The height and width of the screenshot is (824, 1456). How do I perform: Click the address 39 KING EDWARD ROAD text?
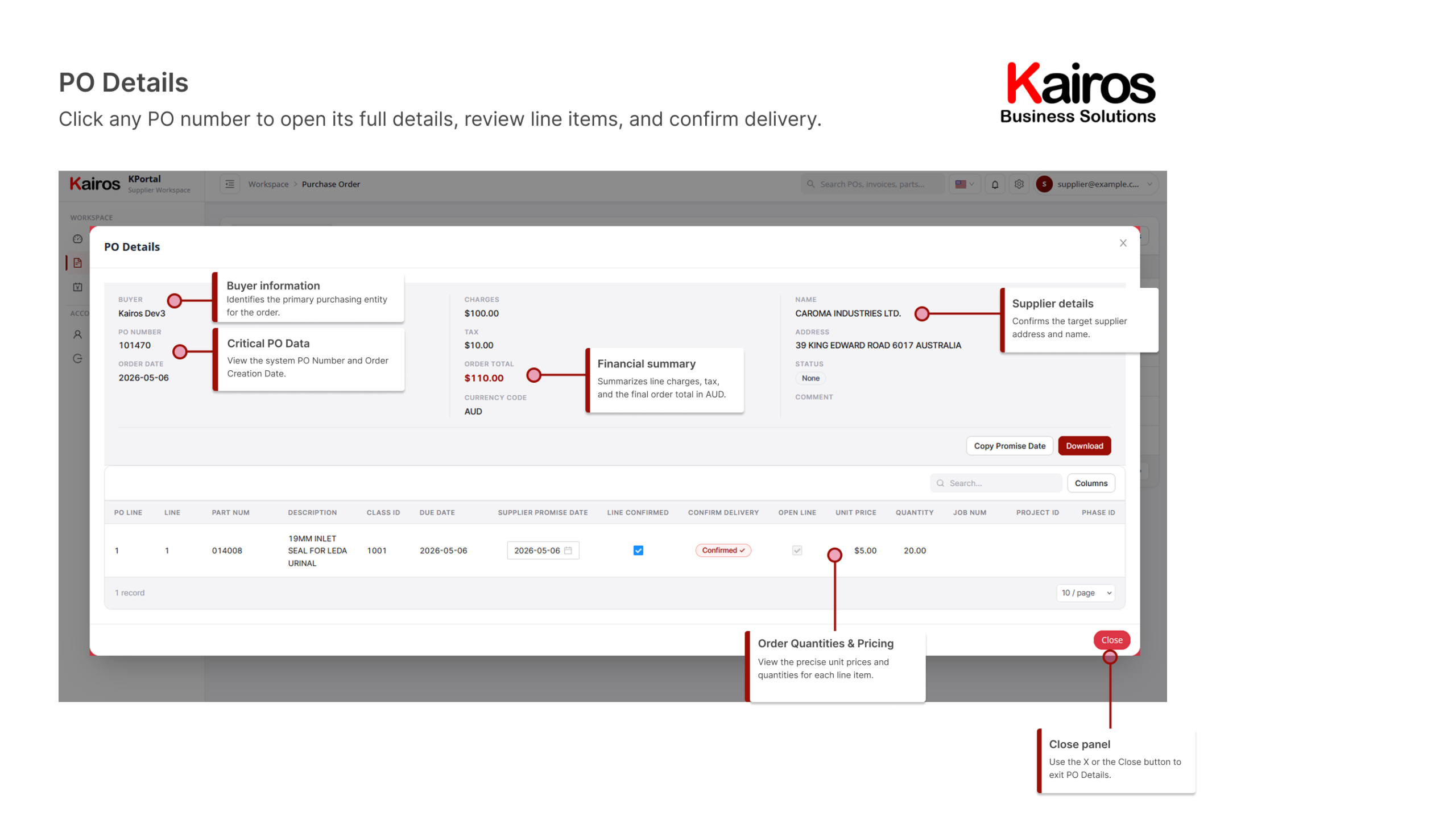click(x=878, y=345)
